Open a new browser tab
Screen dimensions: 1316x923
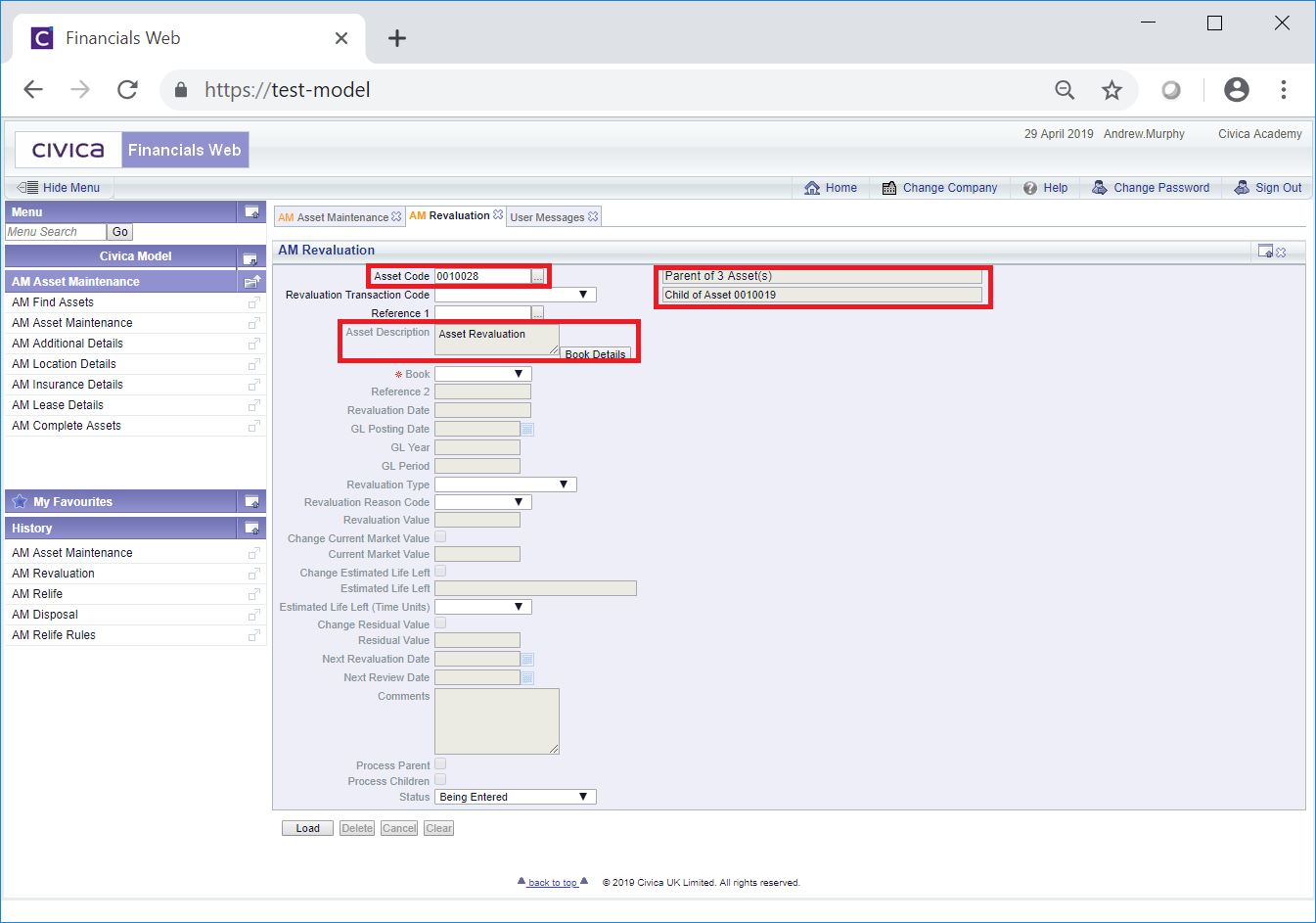pos(396,38)
